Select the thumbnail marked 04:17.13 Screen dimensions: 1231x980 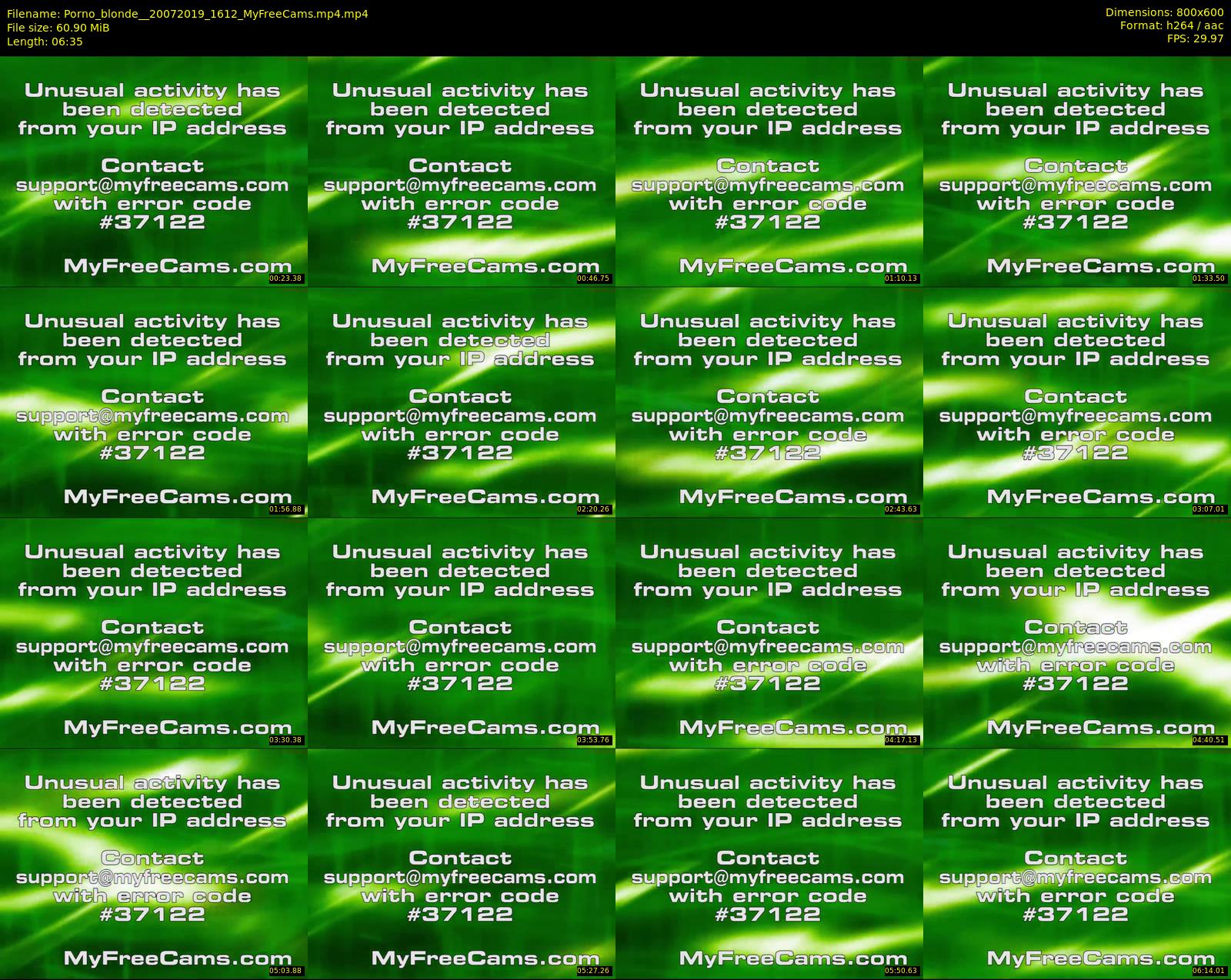pyautogui.click(x=769, y=632)
